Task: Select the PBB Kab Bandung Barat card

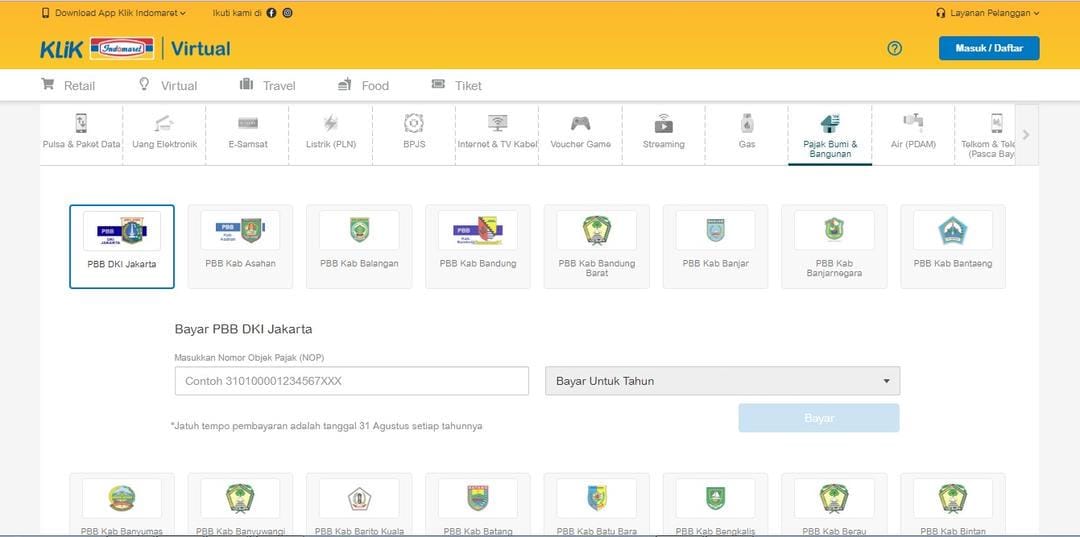Action: (596, 246)
